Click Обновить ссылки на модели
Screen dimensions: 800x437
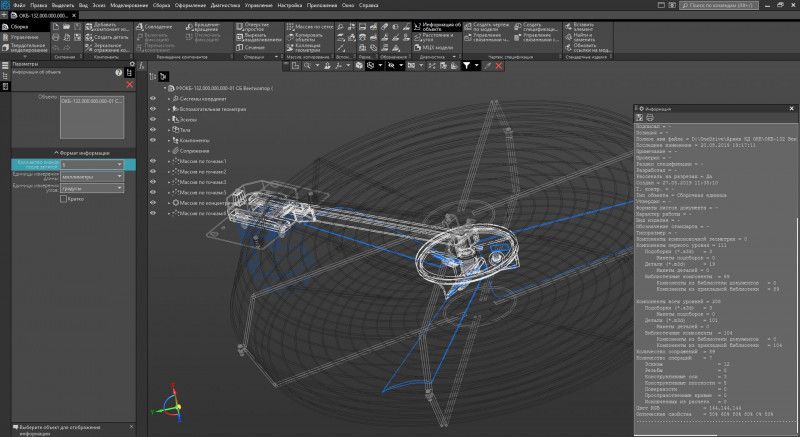(588, 47)
